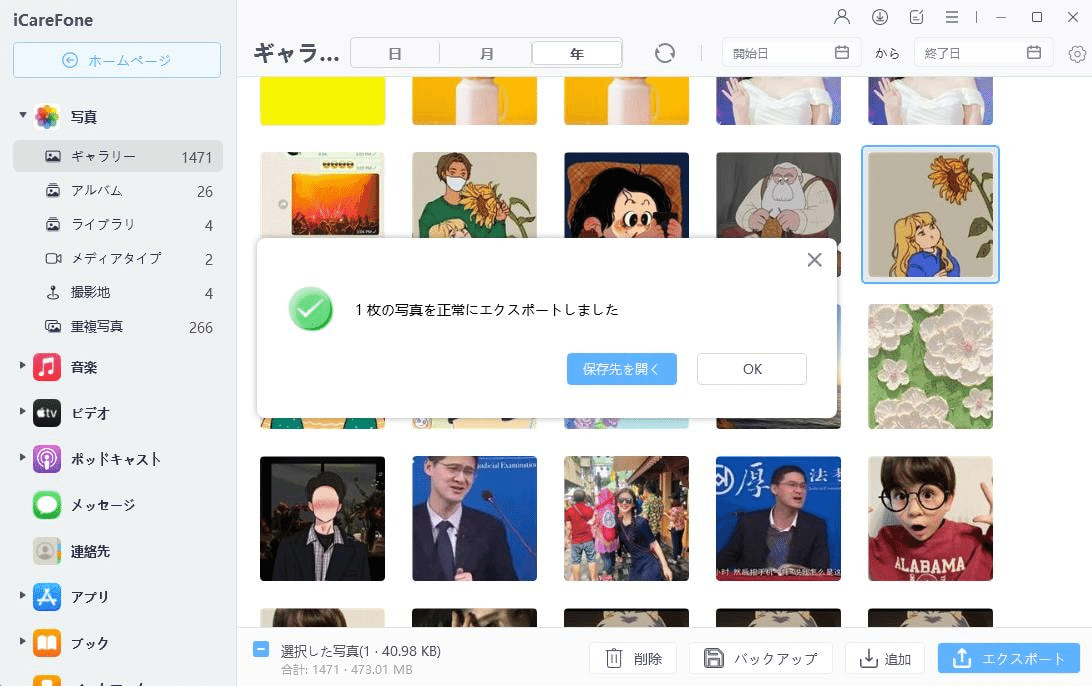This screenshot has height=686, width=1092.
Task: Select the Photos app icon
Action: point(47,116)
